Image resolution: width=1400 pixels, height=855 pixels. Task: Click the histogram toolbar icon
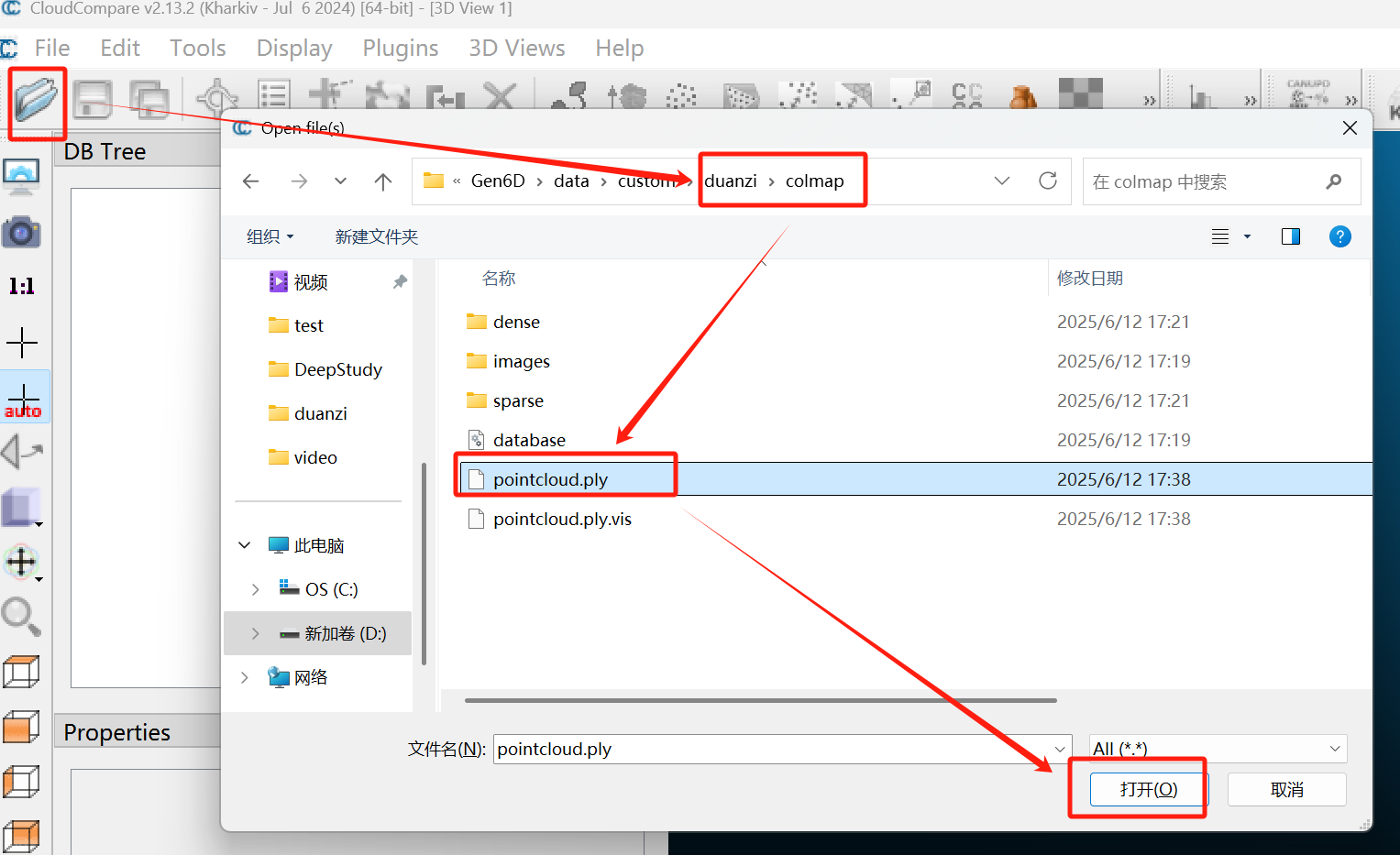point(1200,95)
